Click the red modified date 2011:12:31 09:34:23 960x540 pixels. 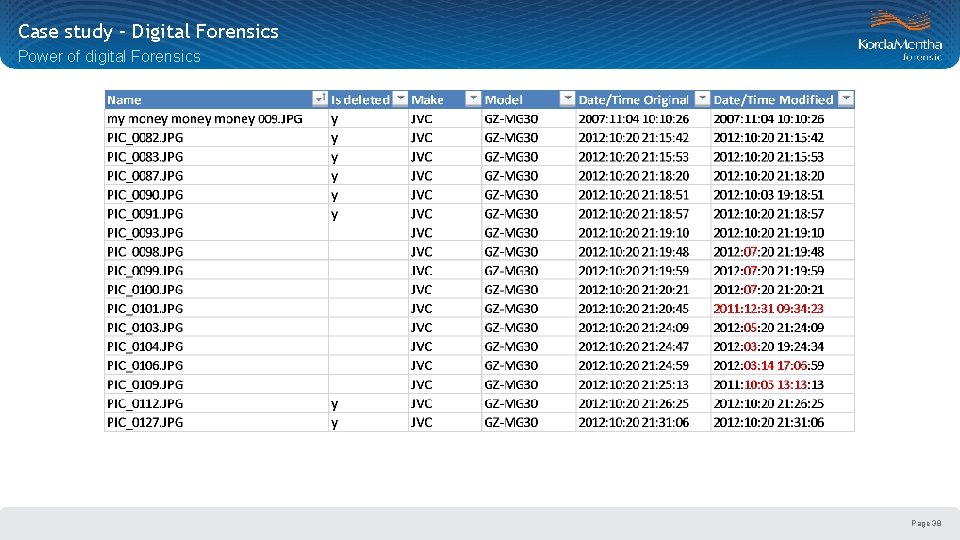click(768, 309)
